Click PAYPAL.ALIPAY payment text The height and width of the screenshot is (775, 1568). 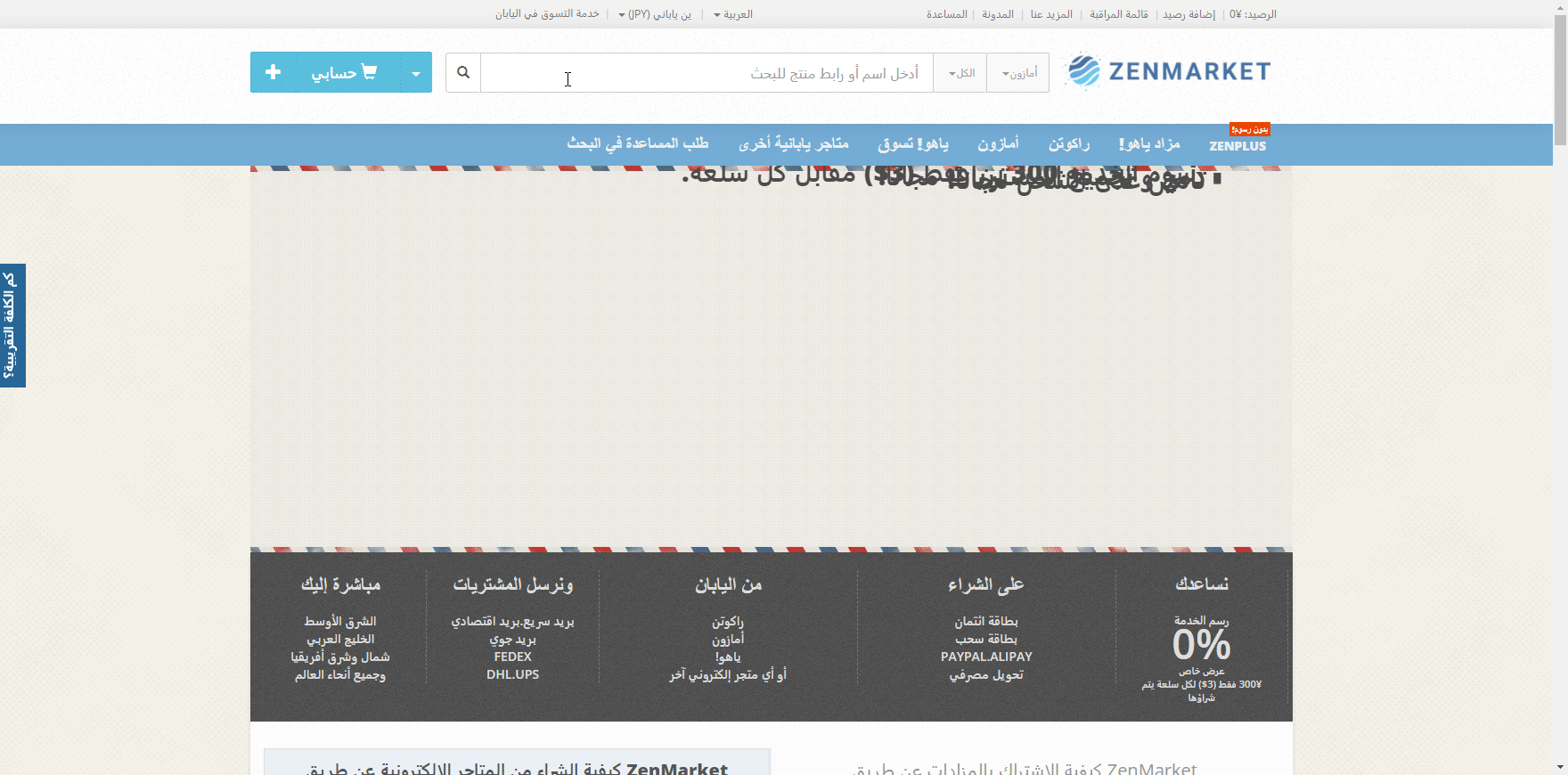(986, 657)
